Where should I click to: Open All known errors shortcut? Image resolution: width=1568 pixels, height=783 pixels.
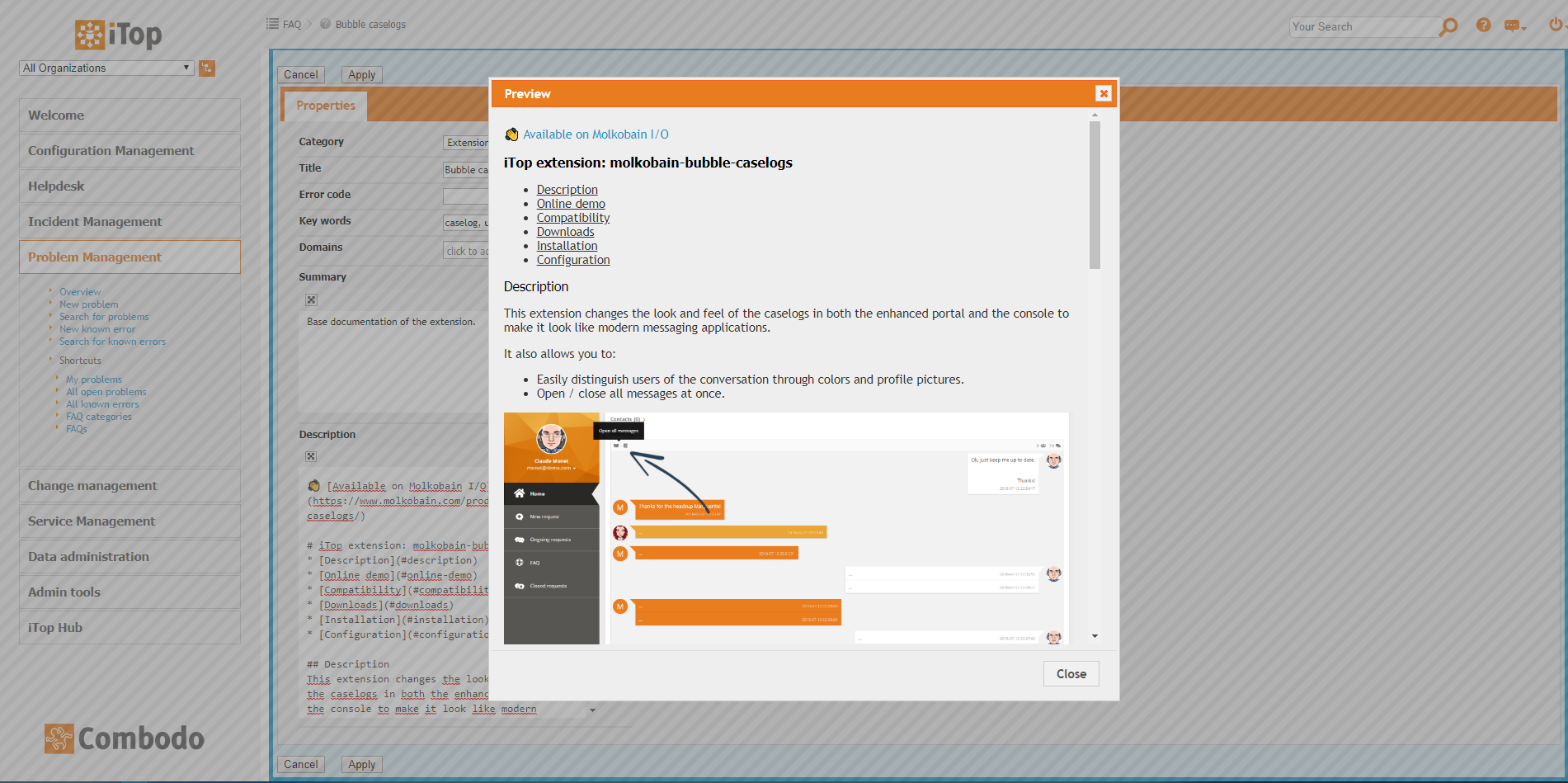click(102, 404)
